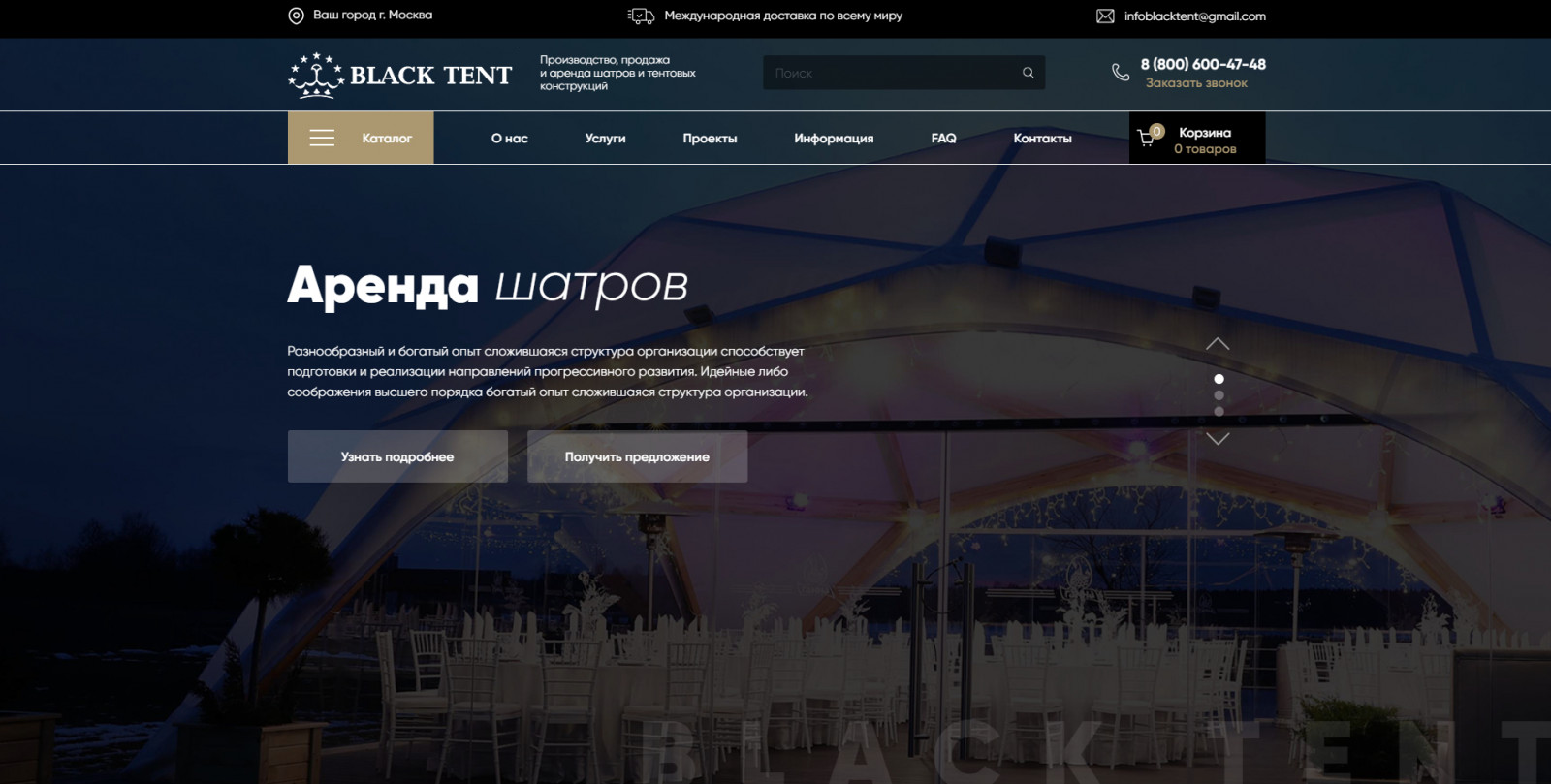Select the second slider dot
The height and width of the screenshot is (784, 1551).
click(x=1219, y=395)
